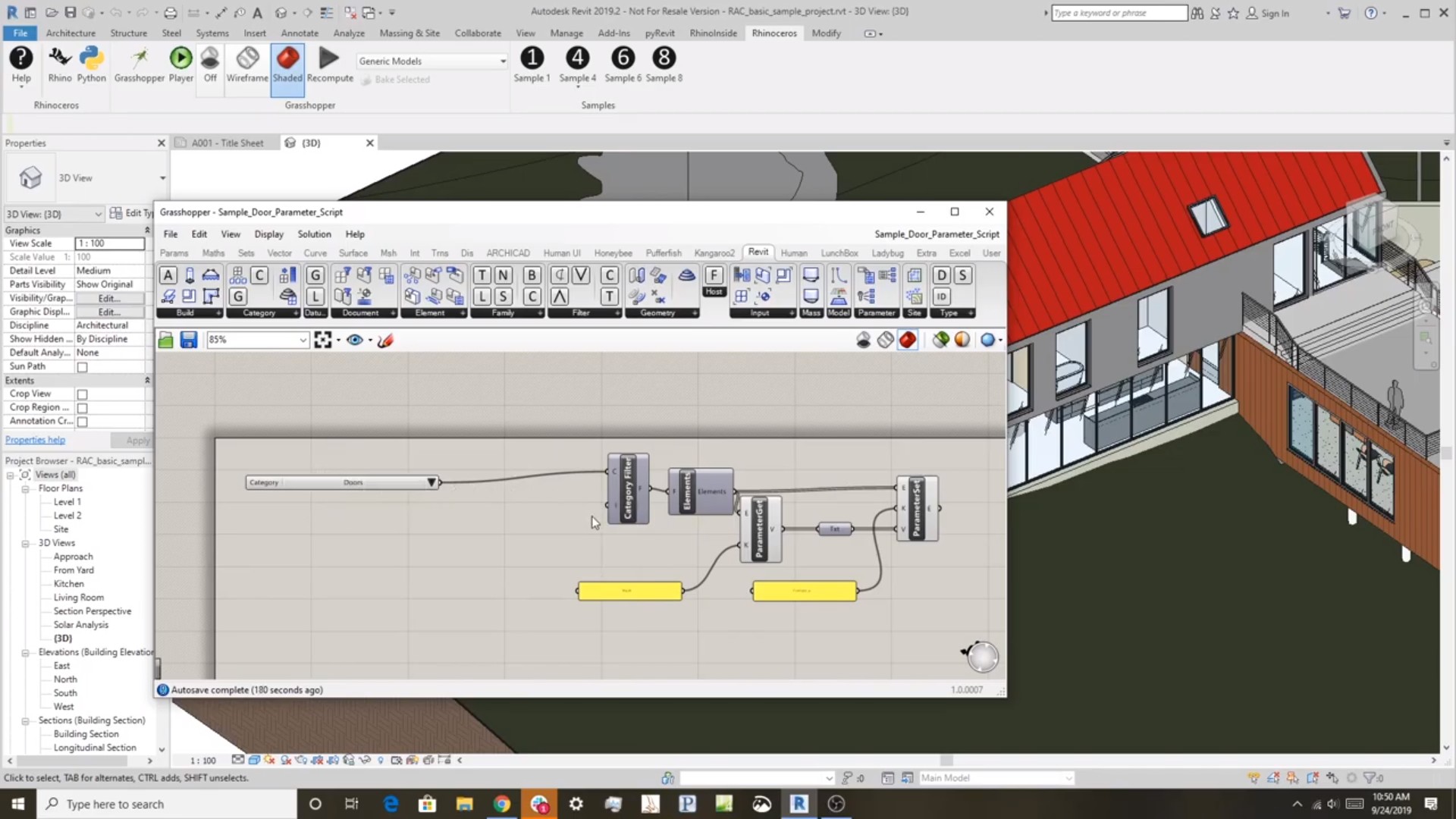Image resolution: width=1456 pixels, height=819 pixels.
Task: Click the Zoom Extents icon in canvas toolbar
Action: tap(323, 340)
